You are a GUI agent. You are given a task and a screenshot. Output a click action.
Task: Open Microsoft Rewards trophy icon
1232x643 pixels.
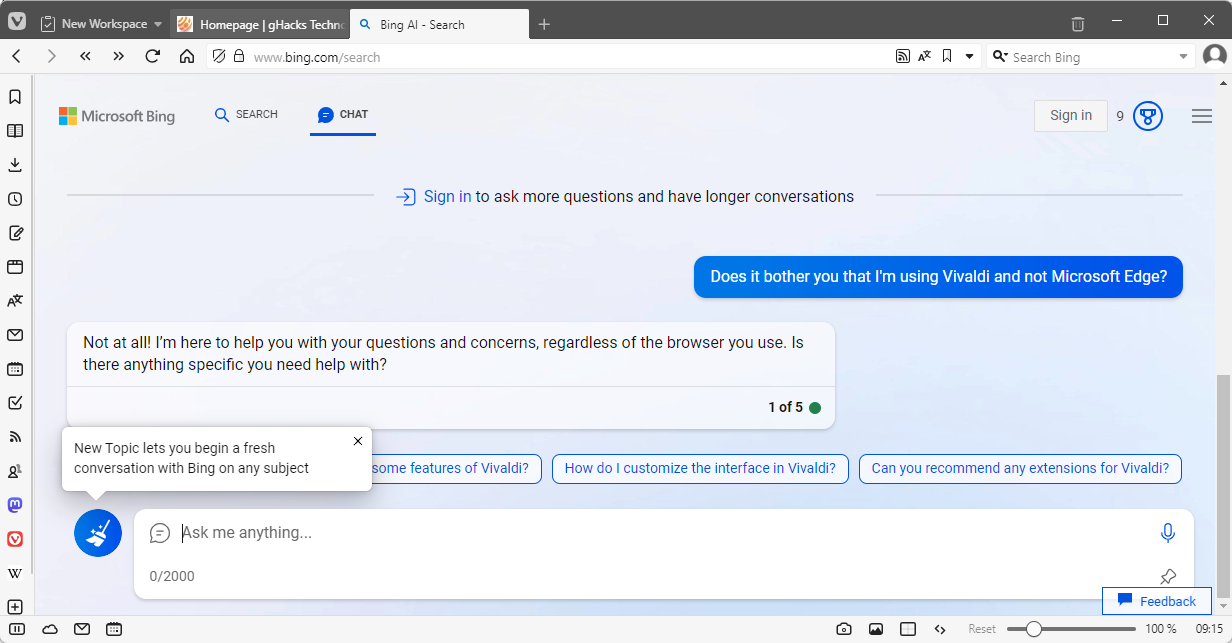[x=1147, y=116]
